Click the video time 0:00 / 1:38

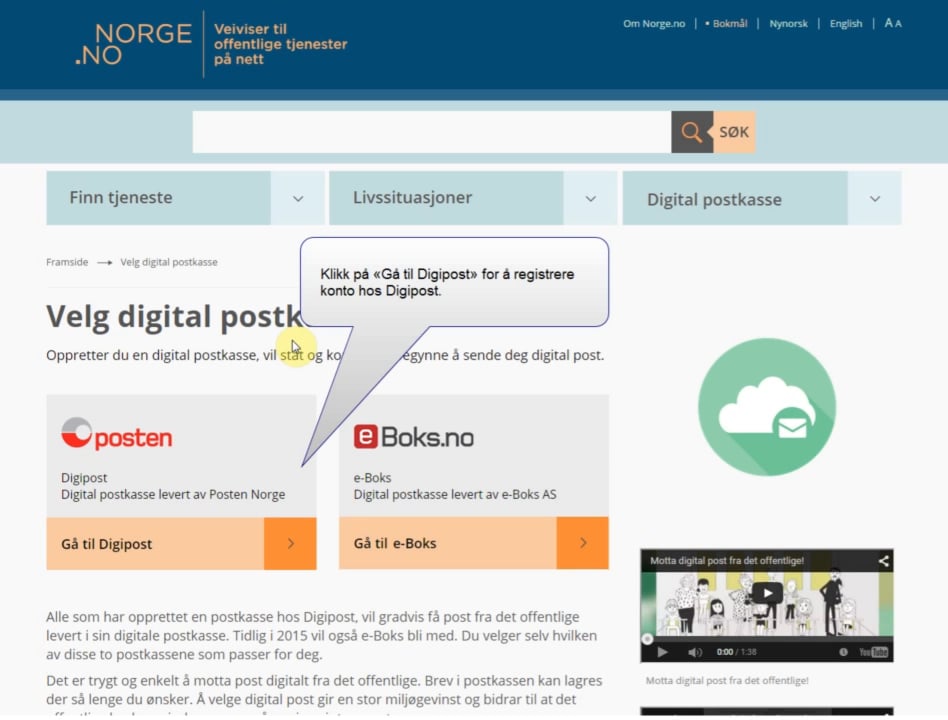tap(736, 652)
